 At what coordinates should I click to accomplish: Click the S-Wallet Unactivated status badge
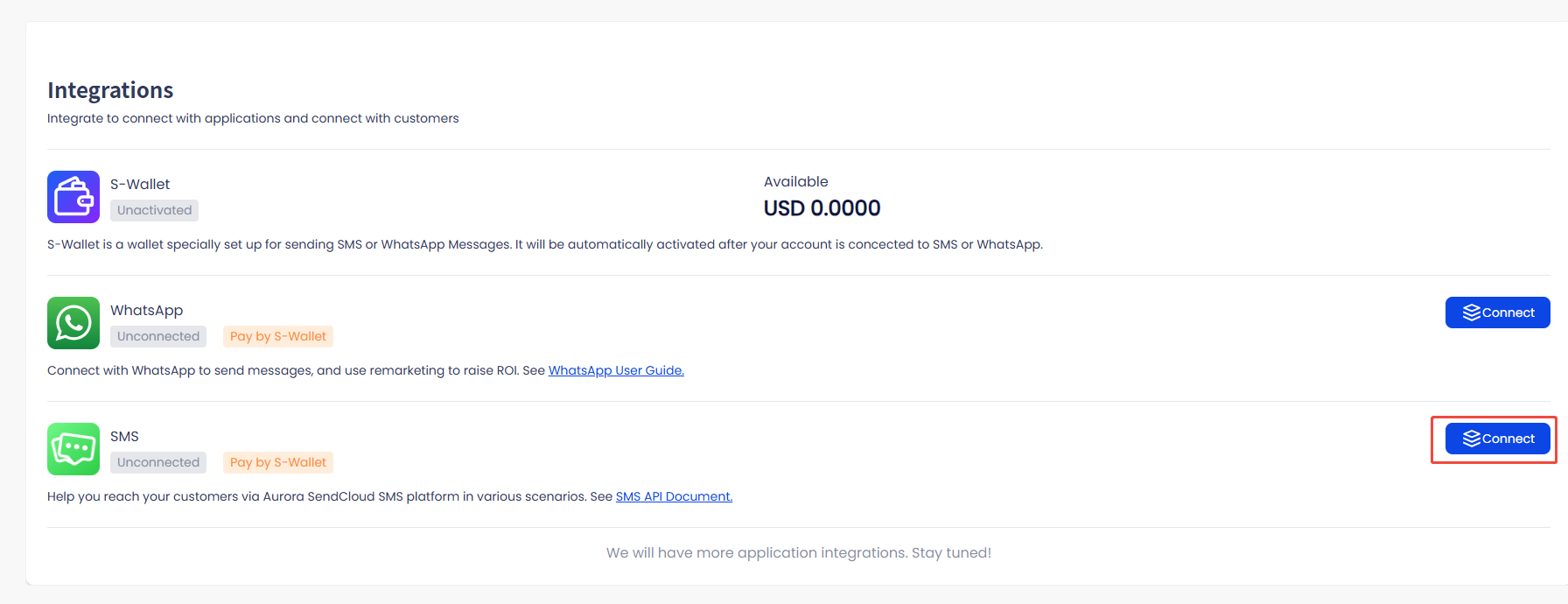point(154,210)
